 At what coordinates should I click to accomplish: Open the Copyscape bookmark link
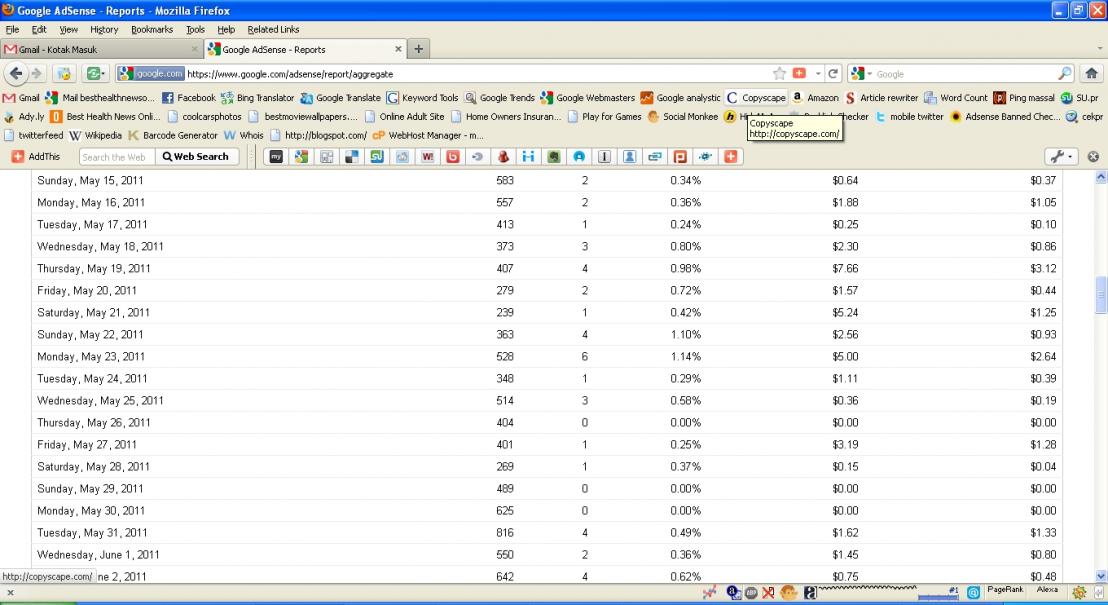tap(756, 98)
